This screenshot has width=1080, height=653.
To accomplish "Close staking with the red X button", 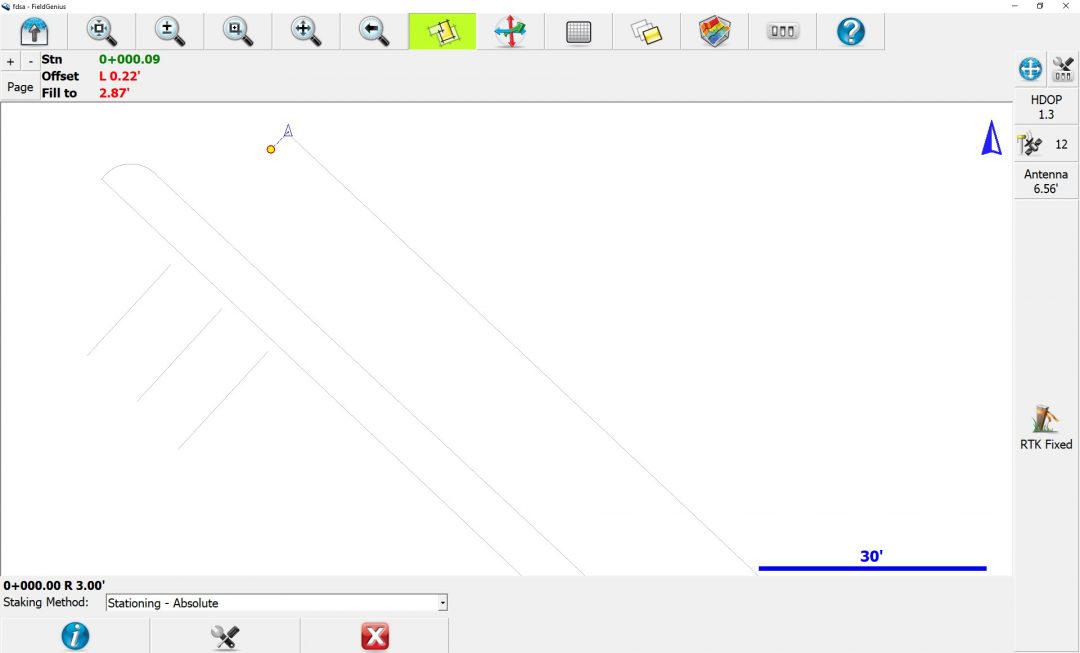I will pyautogui.click(x=374, y=636).
